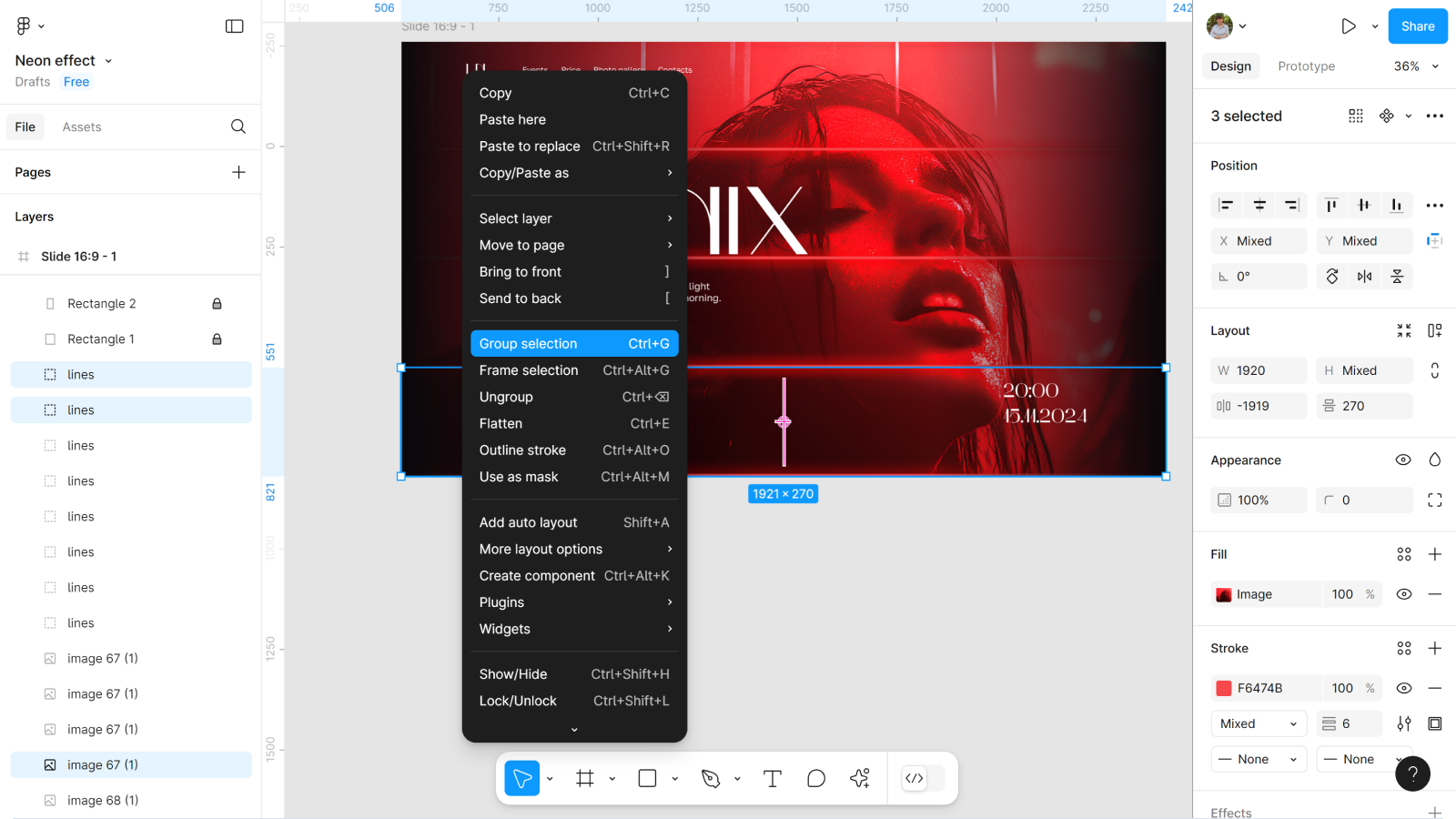Open the stroke position Mixed dropdown
1456x819 pixels.
pyautogui.click(x=1259, y=723)
